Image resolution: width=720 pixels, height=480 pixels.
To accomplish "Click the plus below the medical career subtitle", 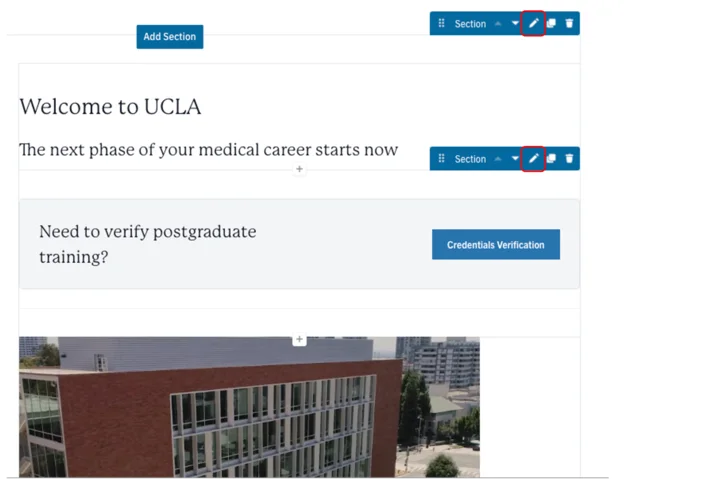I will [299, 169].
